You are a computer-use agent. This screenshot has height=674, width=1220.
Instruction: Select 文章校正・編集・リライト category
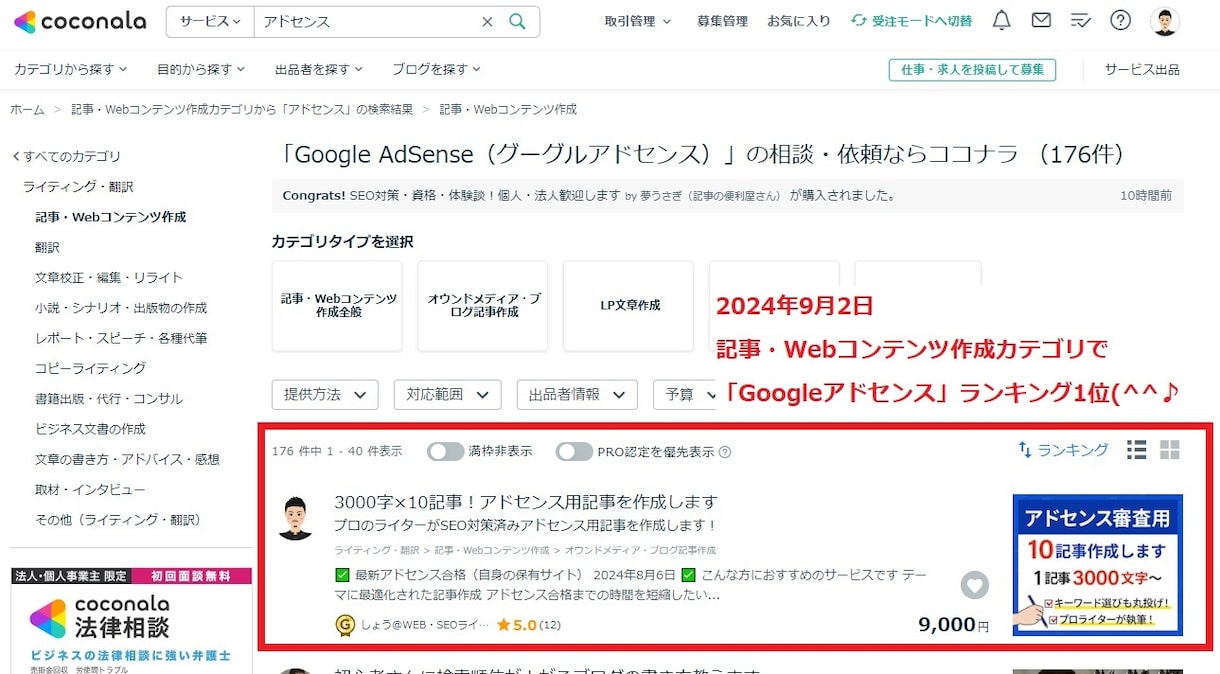(109, 277)
